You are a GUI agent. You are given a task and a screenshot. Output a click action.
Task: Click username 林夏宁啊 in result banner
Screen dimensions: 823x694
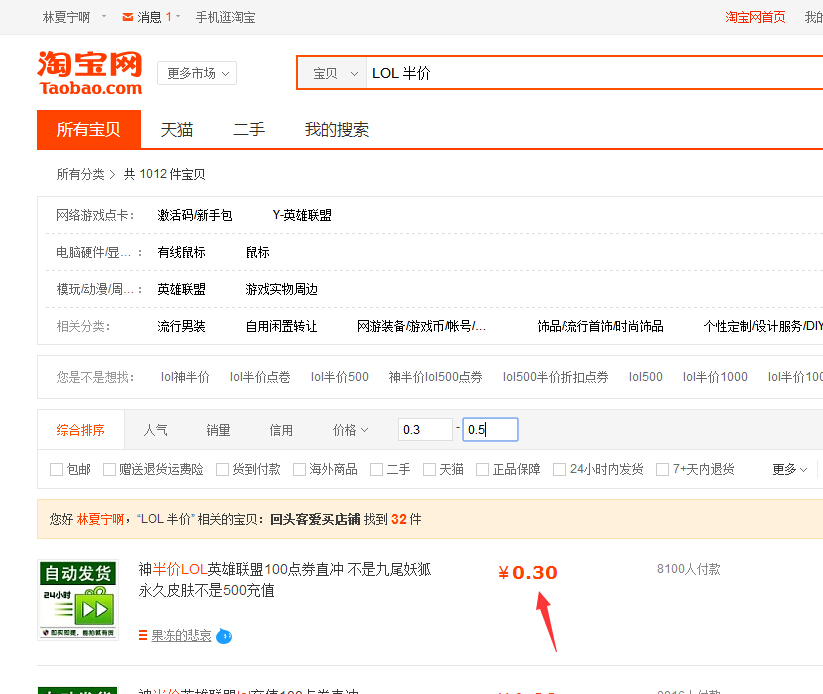100,520
